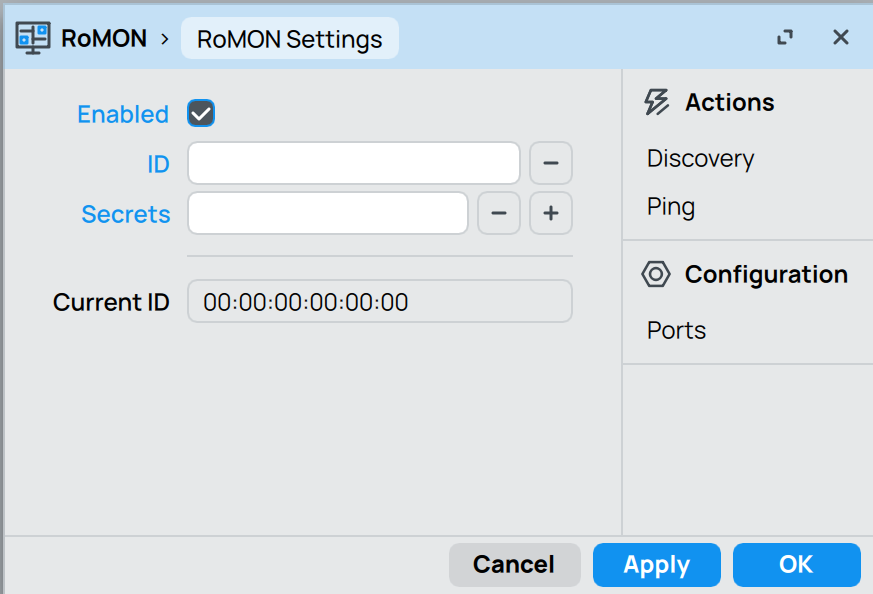Image resolution: width=873 pixels, height=594 pixels.
Task: Select the Current ID value field
Action: 379,301
